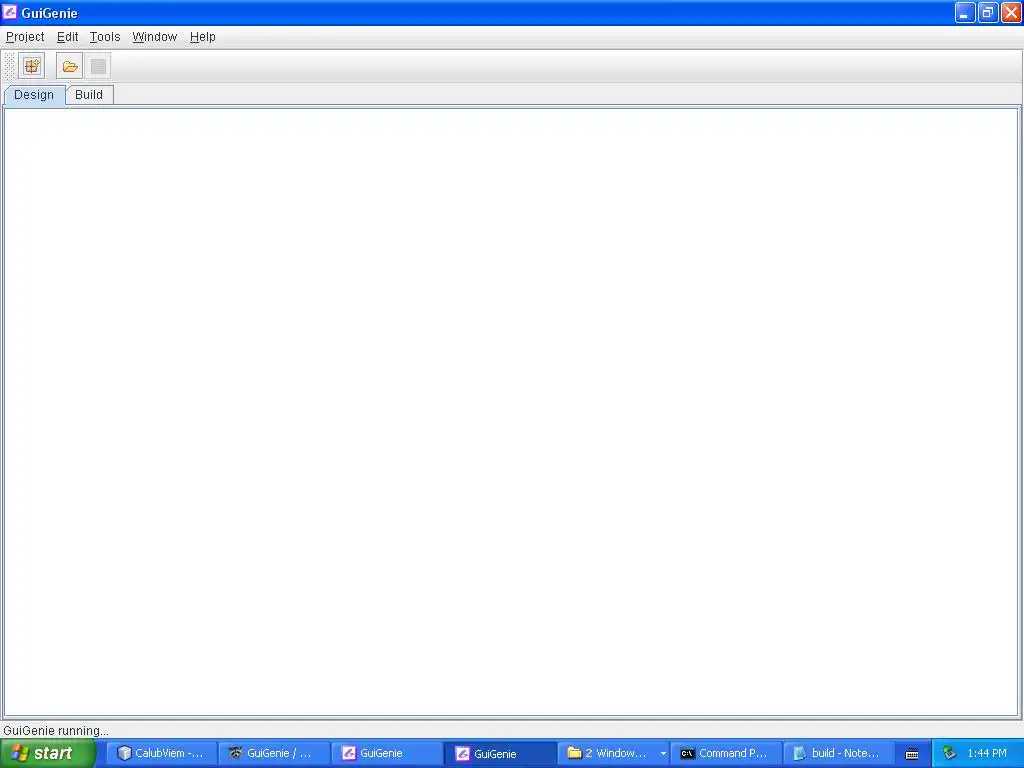Open the Tools menu
Image resolution: width=1024 pixels, height=768 pixels.
click(x=105, y=37)
